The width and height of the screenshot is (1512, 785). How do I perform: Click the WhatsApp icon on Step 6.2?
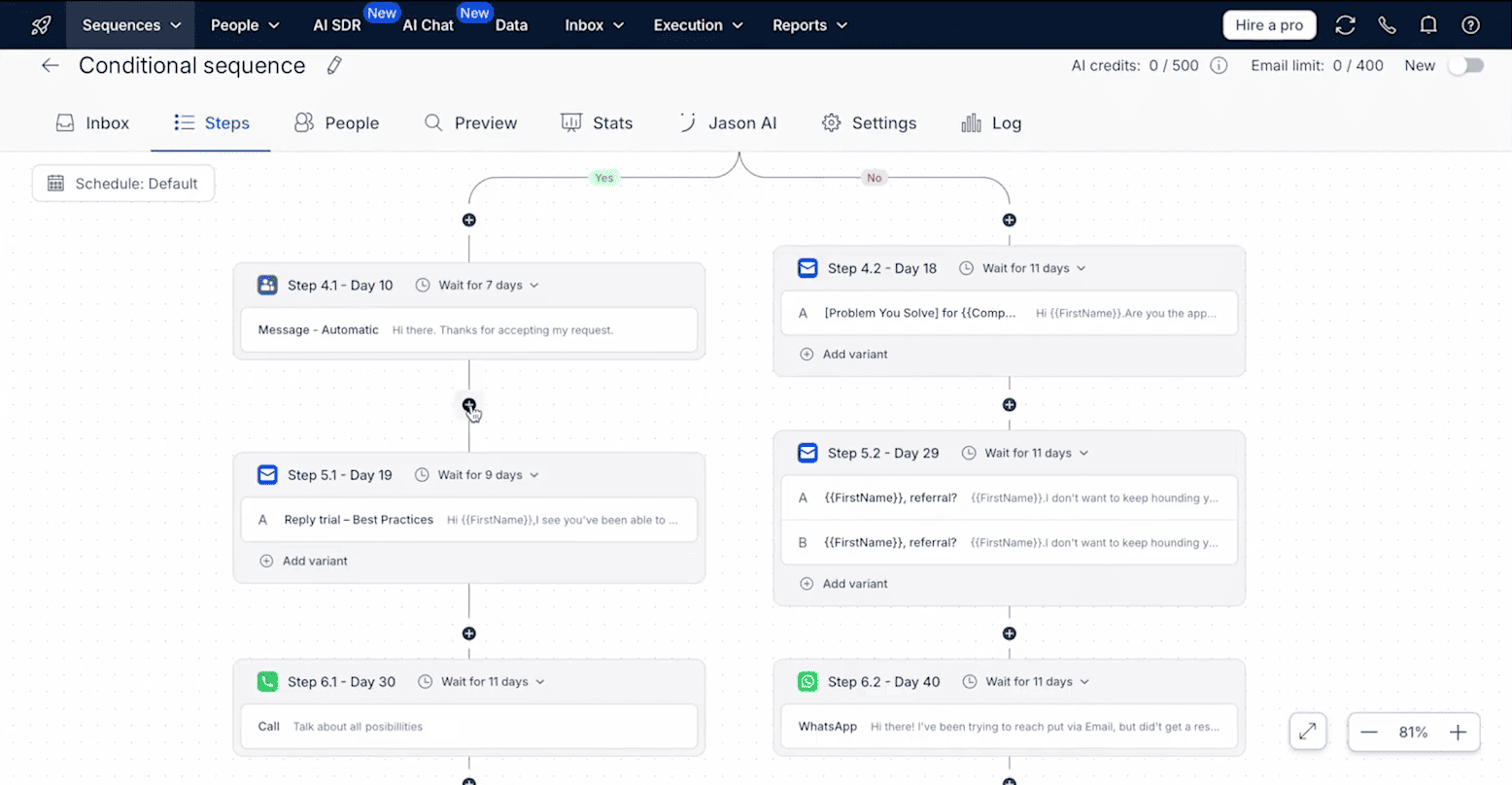(808, 681)
